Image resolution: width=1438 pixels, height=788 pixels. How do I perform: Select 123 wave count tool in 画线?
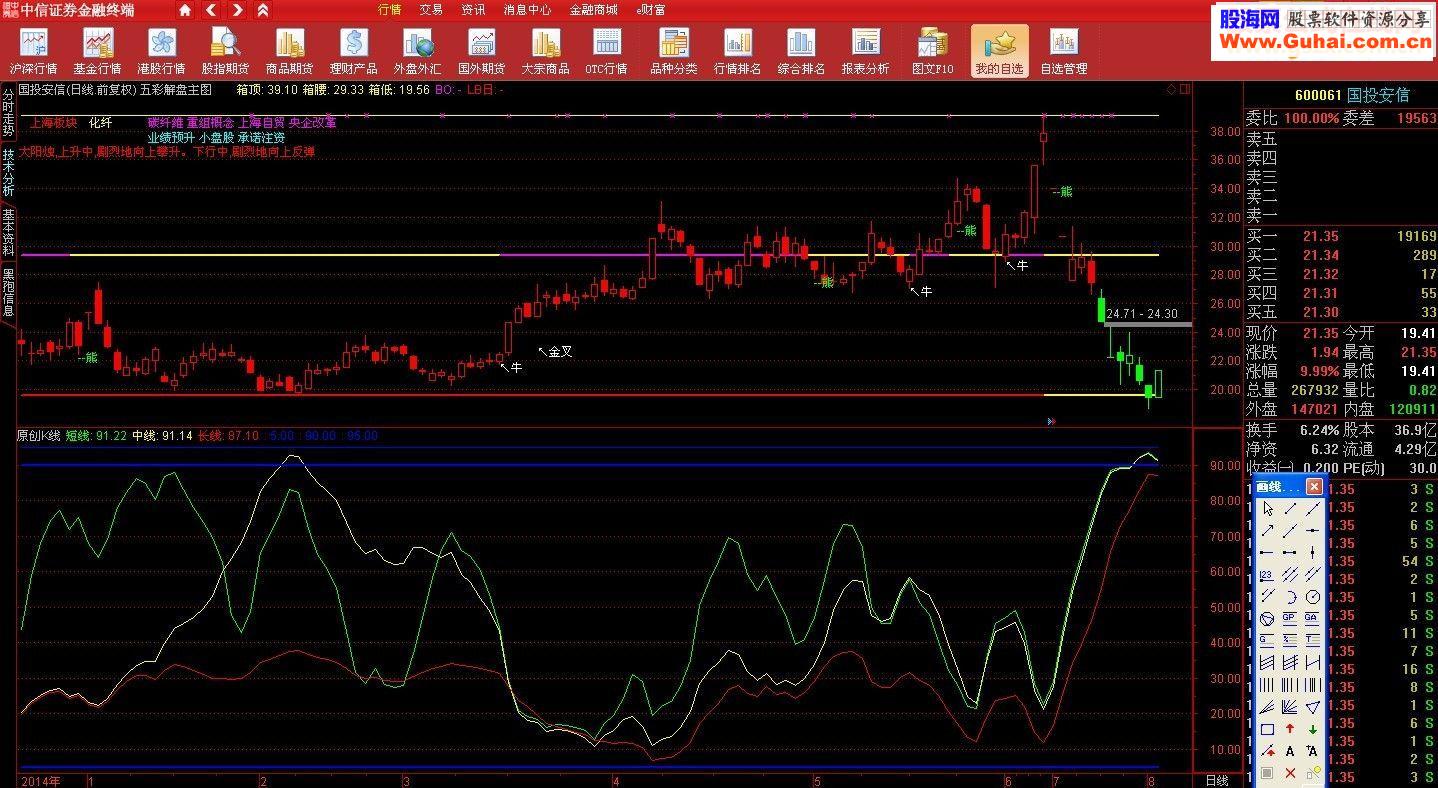[x=1267, y=574]
